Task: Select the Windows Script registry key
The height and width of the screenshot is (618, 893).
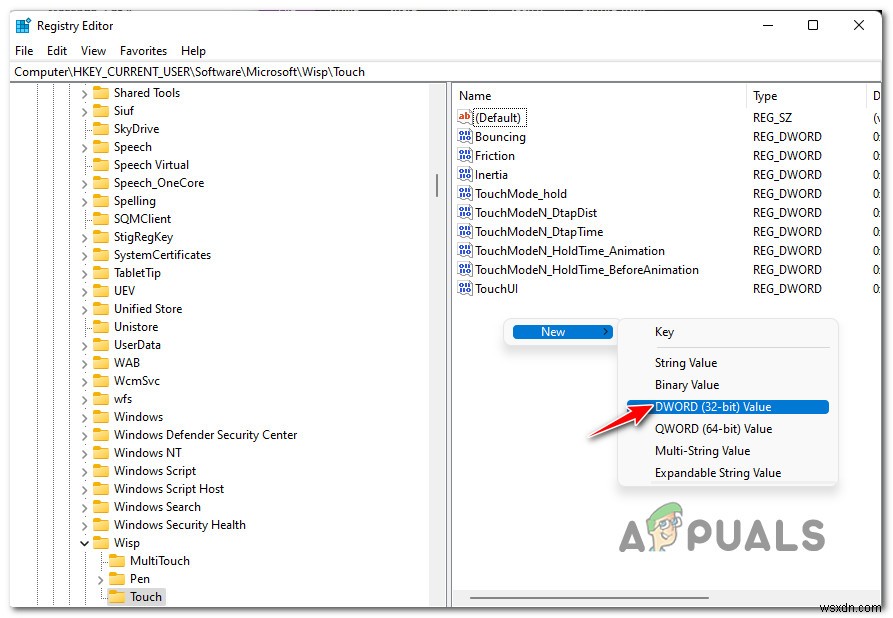Action: click(x=155, y=470)
